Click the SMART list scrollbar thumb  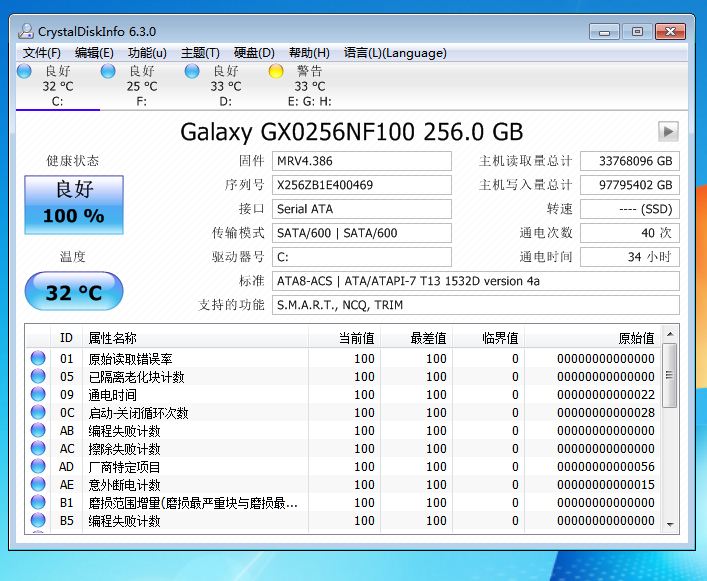(x=670, y=375)
